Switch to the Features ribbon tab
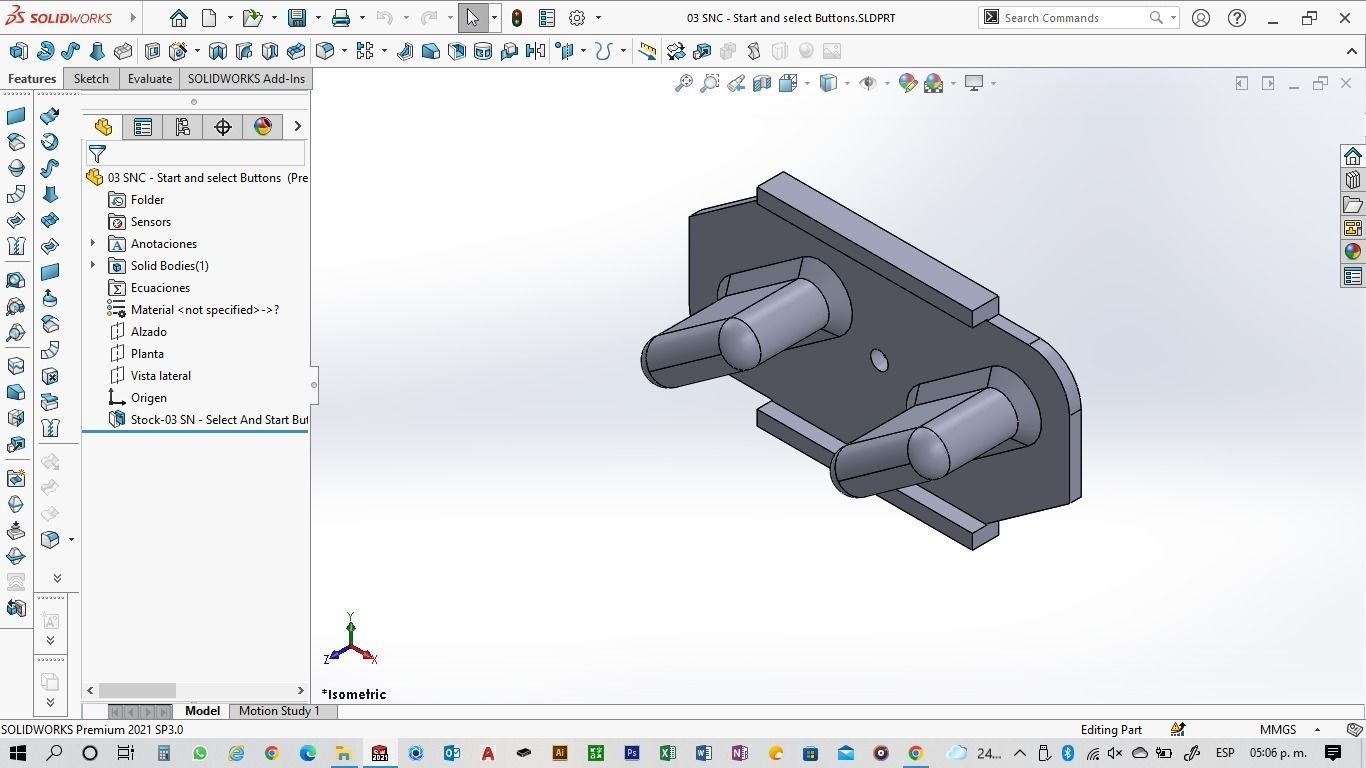Viewport: 1366px width, 768px height. pos(32,79)
